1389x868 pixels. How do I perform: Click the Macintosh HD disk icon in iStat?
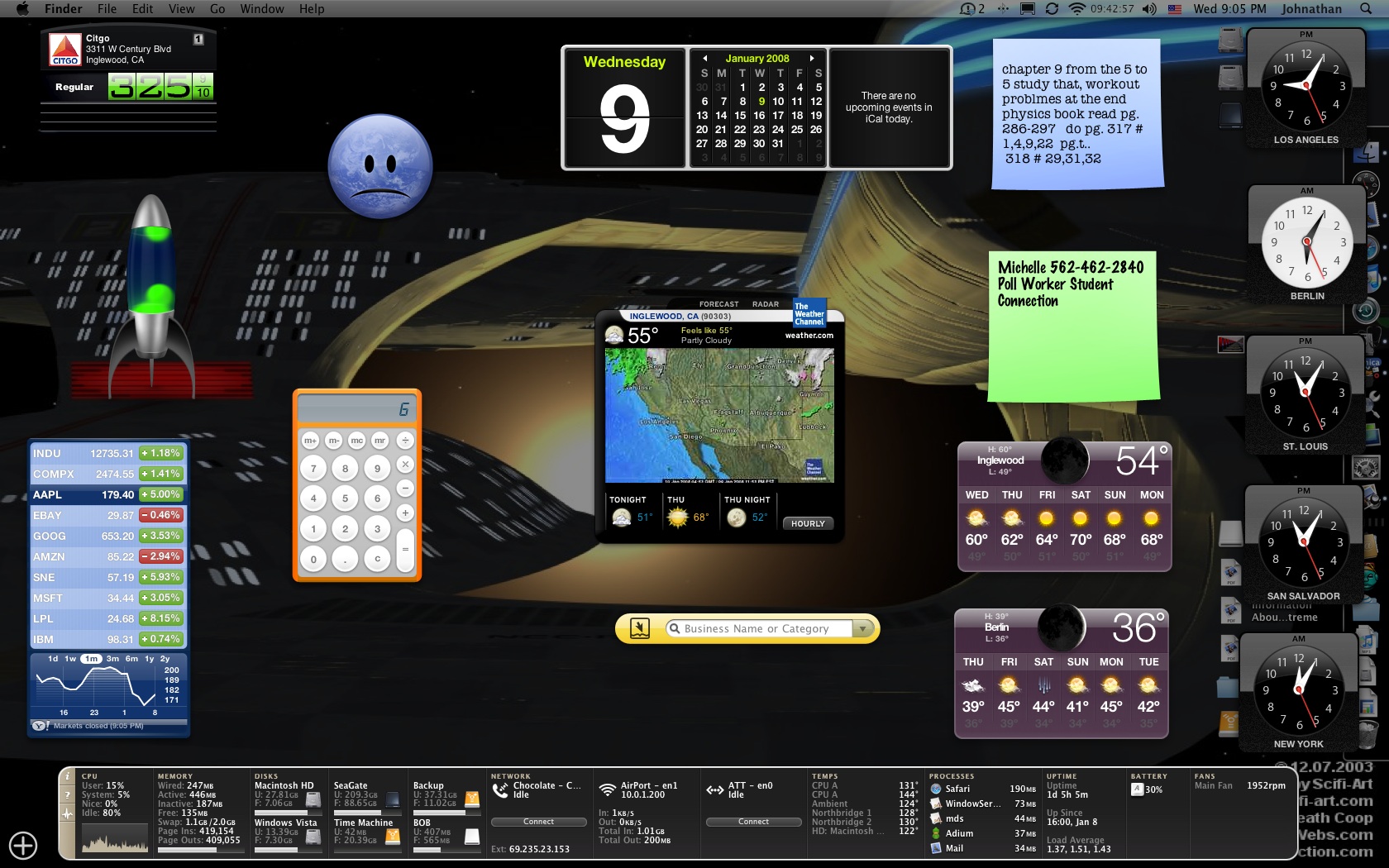(313, 799)
